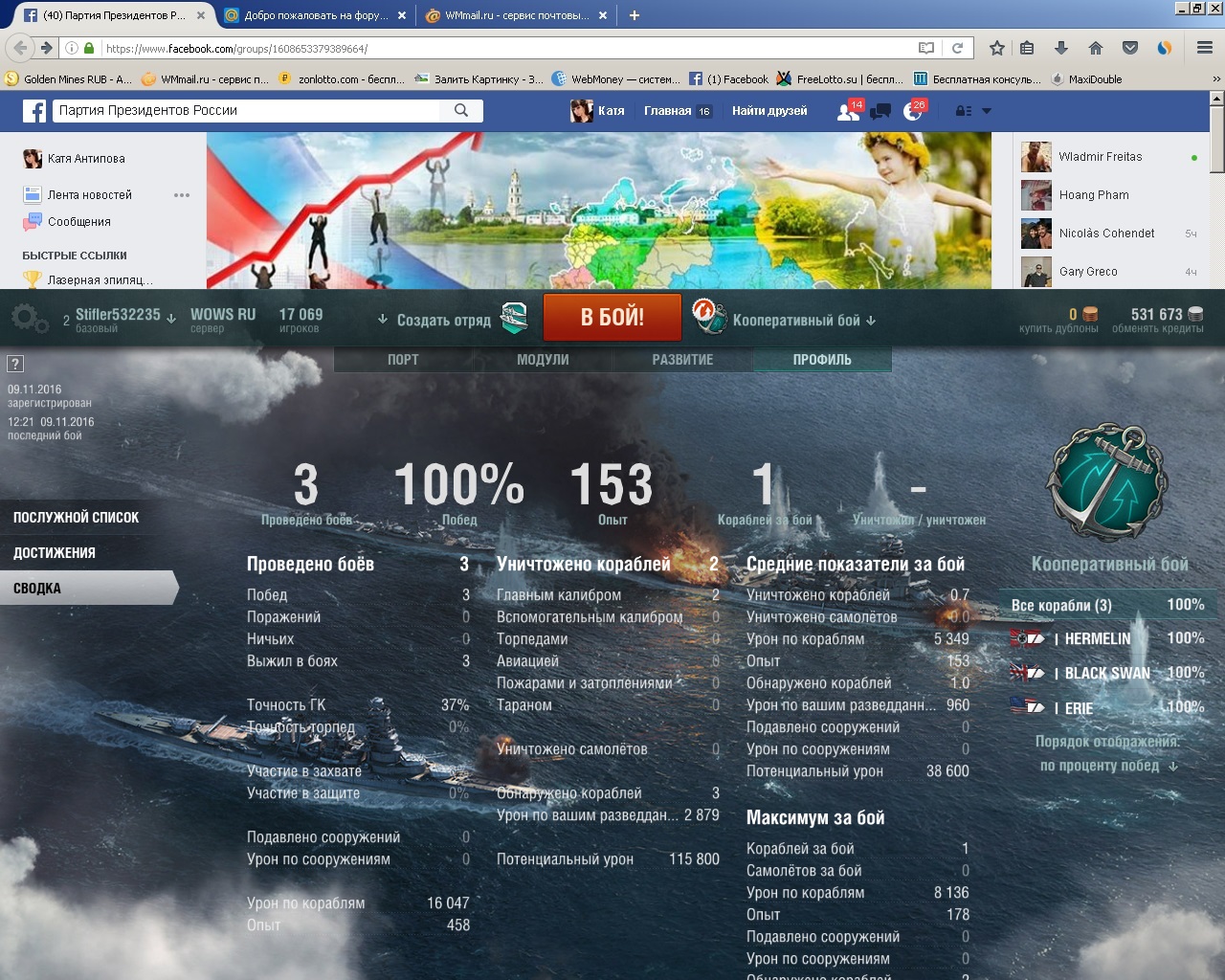The height and width of the screenshot is (980, 1225).
Task: Click the group cover photo image
Action: point(599,211)
